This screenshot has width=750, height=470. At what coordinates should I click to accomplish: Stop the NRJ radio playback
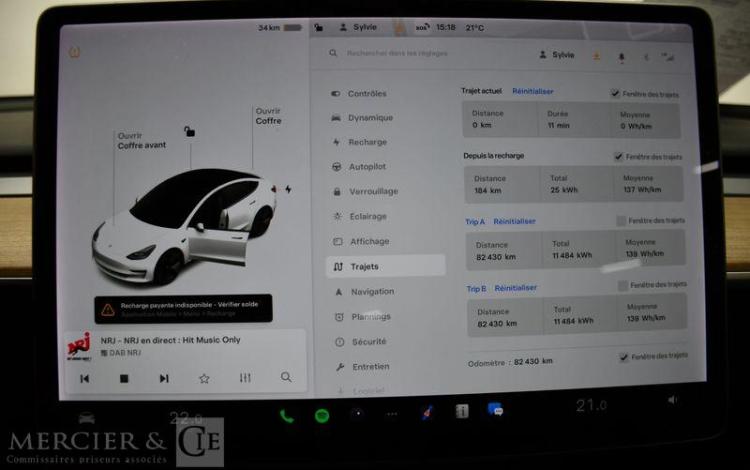click(124, 379)
